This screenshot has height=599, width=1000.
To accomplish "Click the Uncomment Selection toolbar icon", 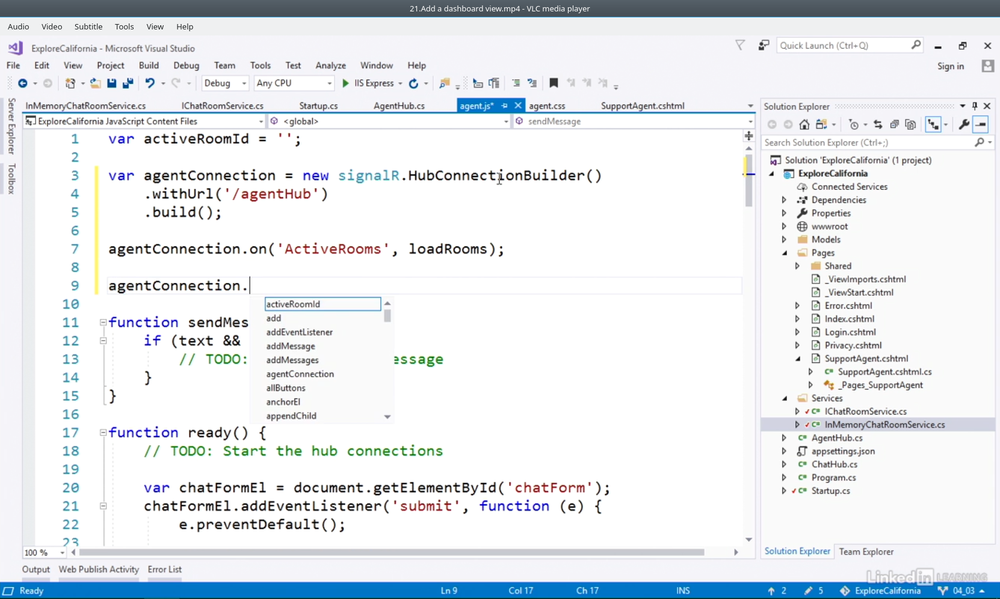I will (x=532, y=83).
